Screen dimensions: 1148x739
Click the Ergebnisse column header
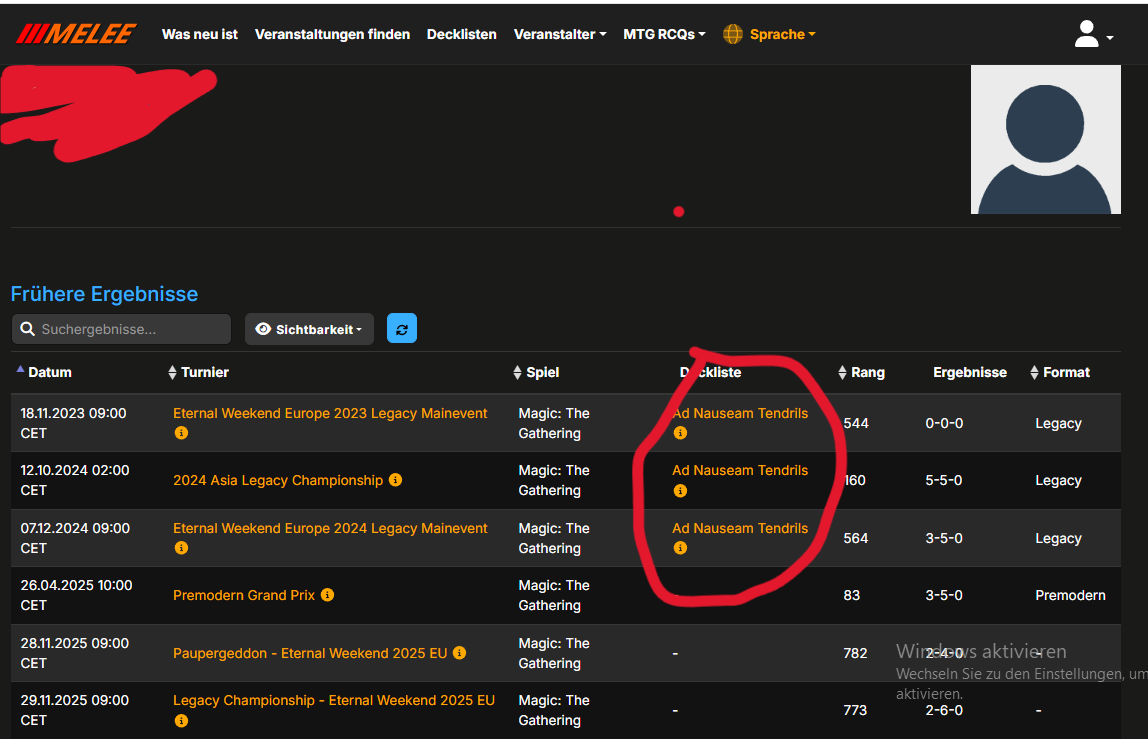coord(970,372)
